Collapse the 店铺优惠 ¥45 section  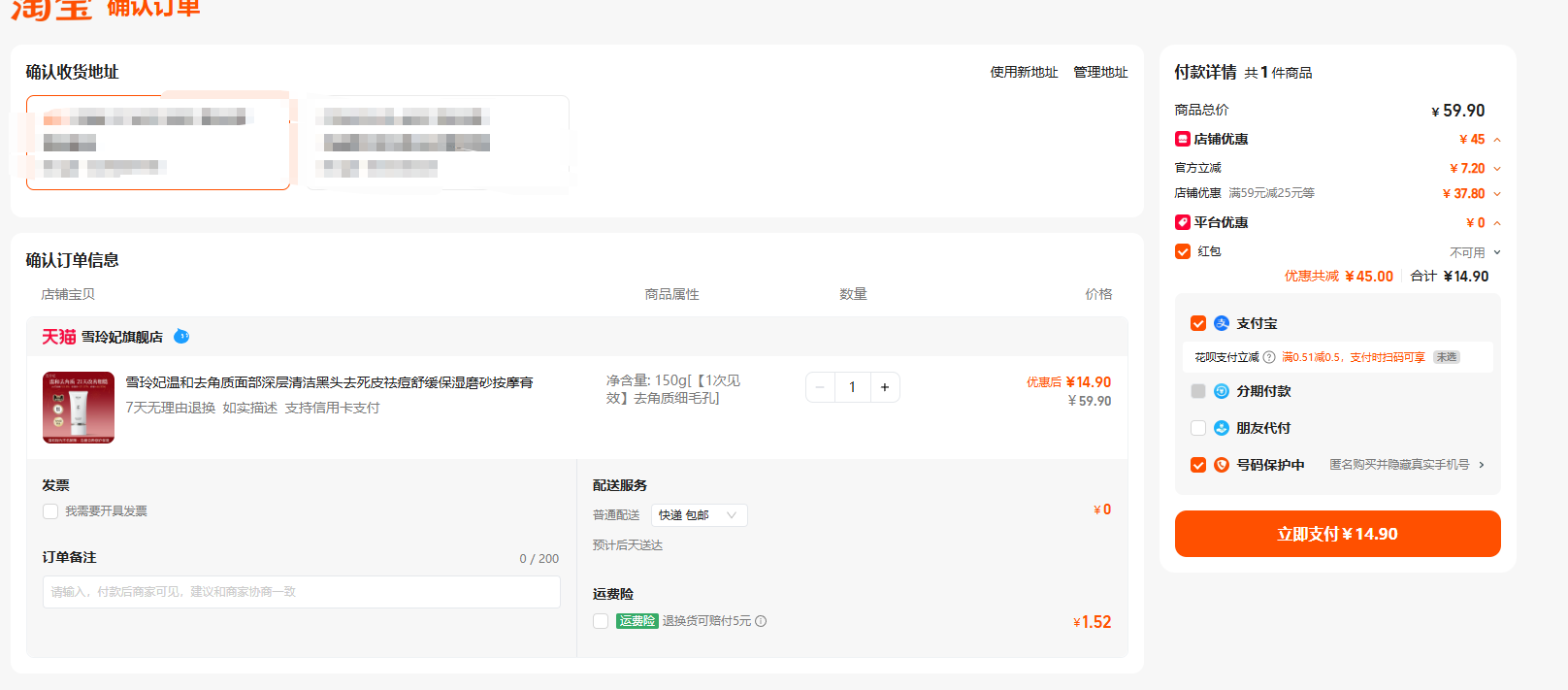[x=1497, y=140]
